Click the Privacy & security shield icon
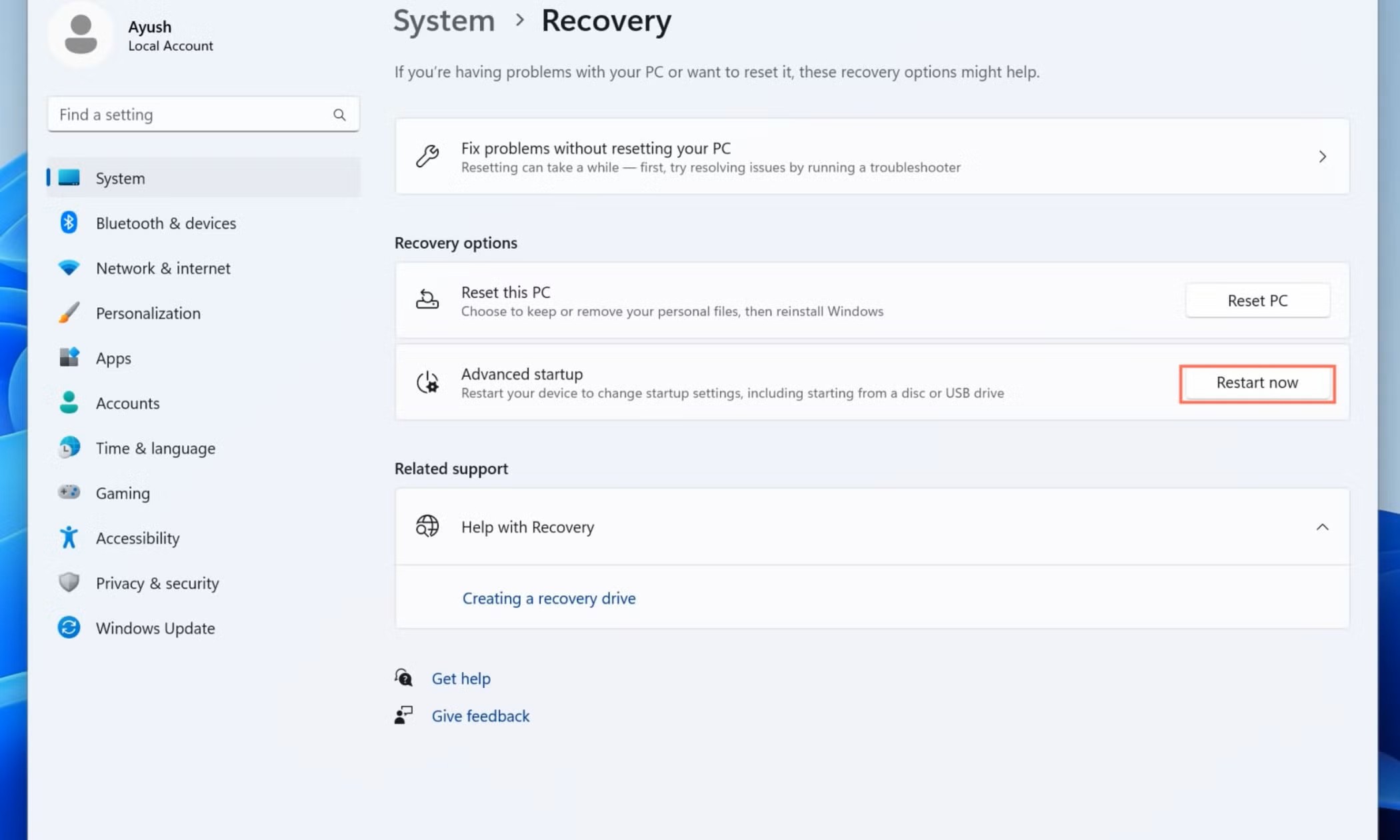 pos(69,583)
